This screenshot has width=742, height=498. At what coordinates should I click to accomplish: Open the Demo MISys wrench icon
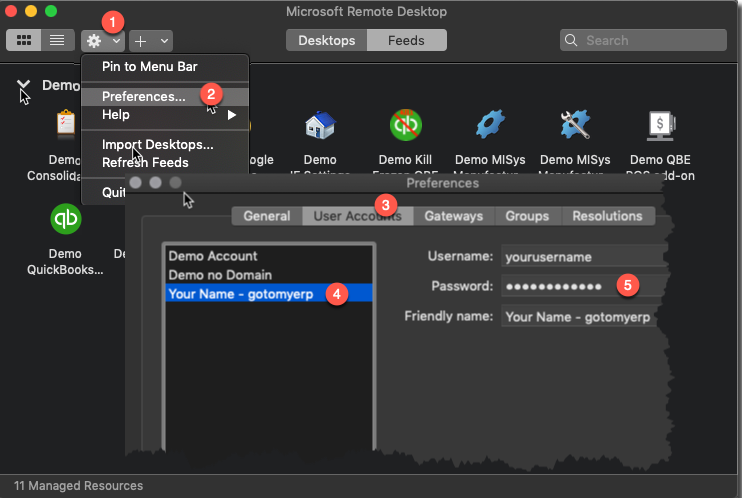[x=575, y=124]
